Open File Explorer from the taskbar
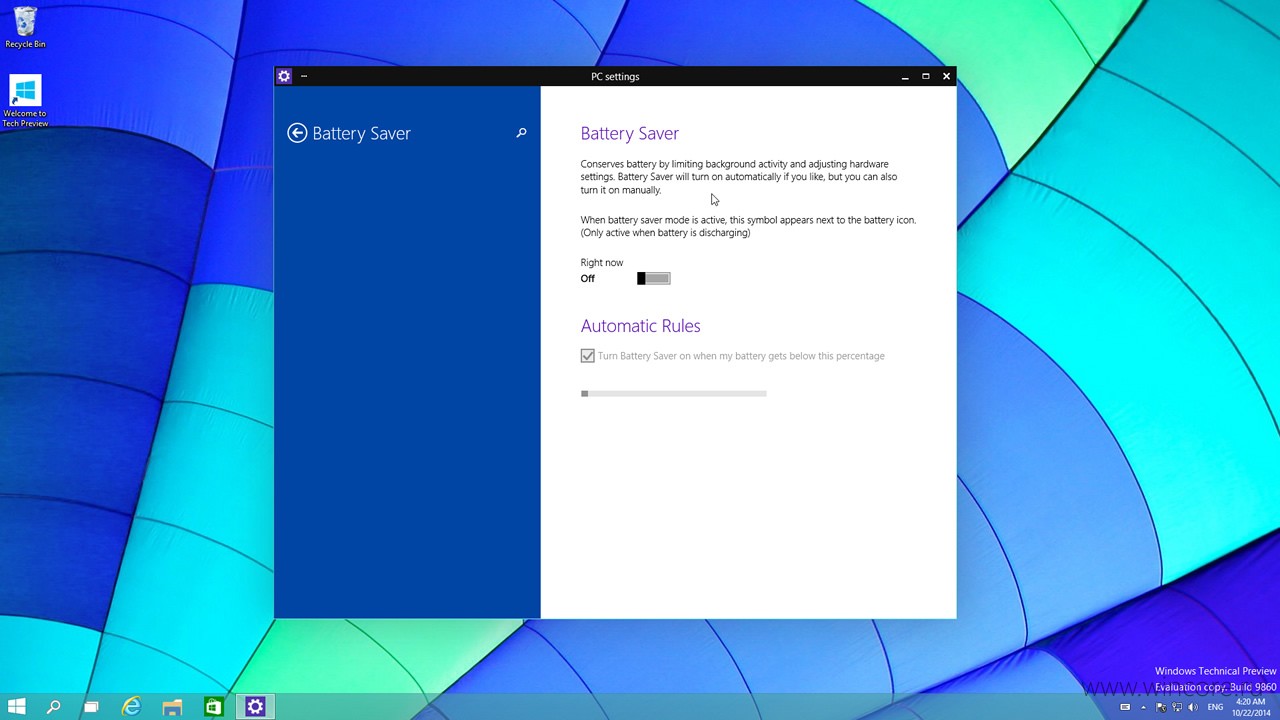The height and width of the screenshot is (720, 1280). click(x=172, y=707)
